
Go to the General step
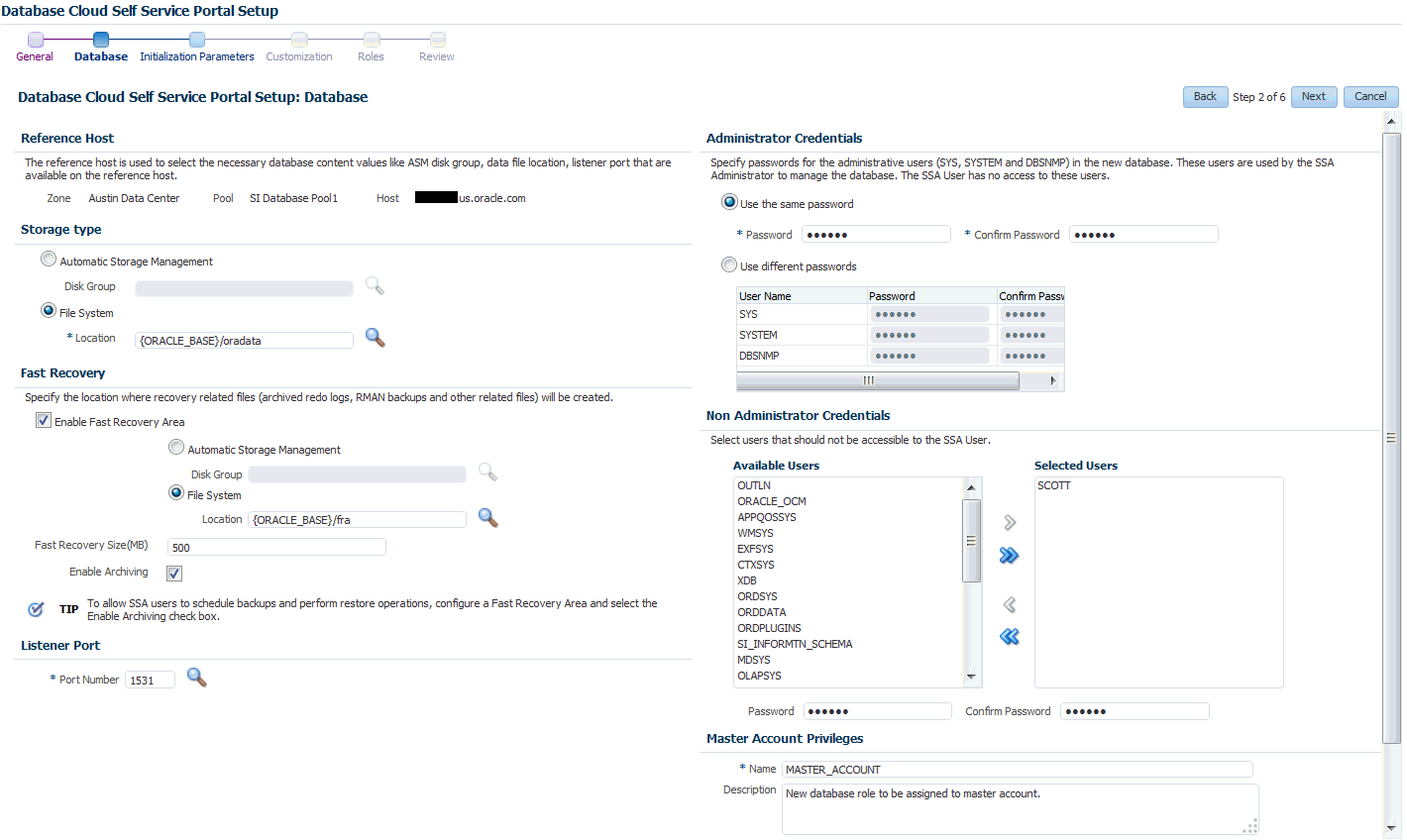[35, 57]
